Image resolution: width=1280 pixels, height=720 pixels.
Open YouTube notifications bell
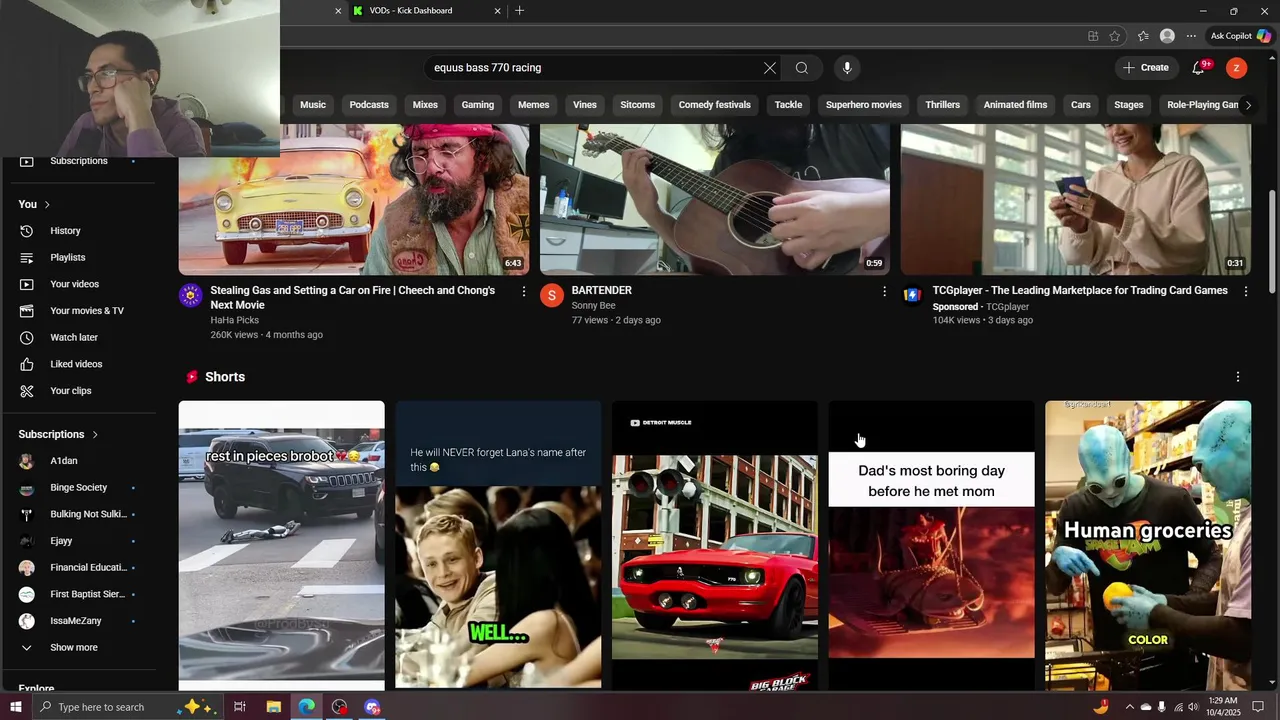[x=1199, y=68]
